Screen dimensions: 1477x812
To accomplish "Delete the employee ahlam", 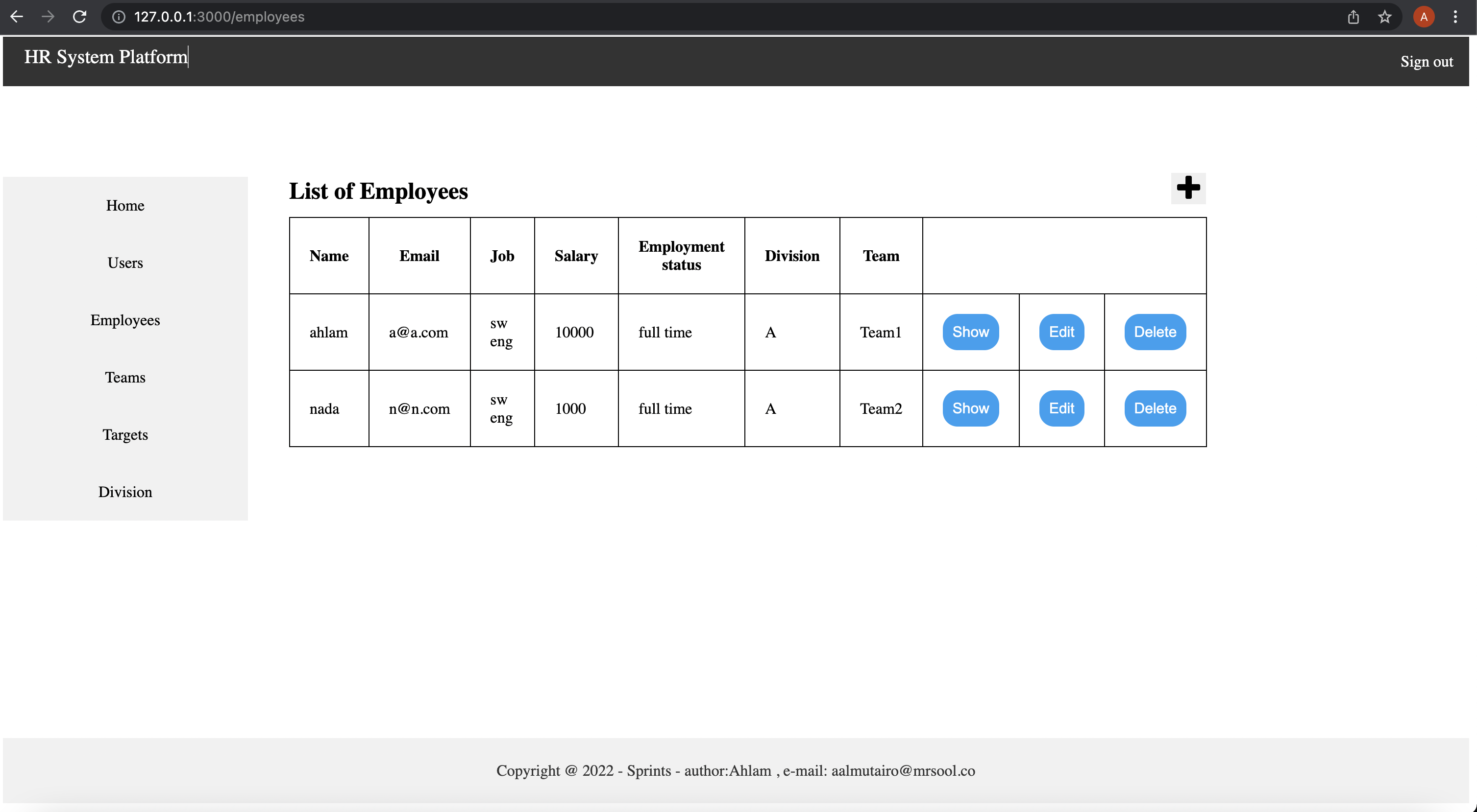I will [1154, 332].
